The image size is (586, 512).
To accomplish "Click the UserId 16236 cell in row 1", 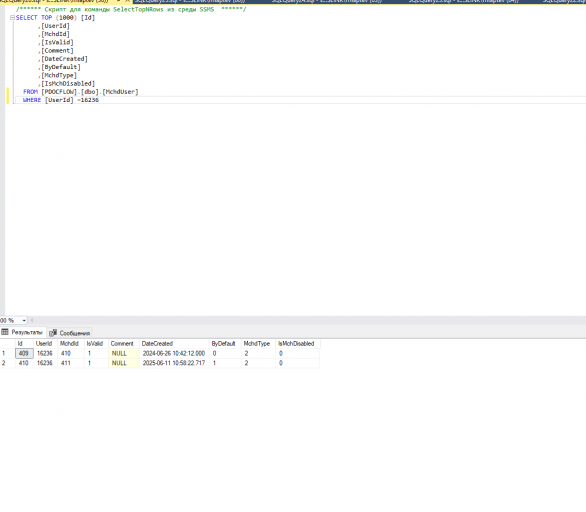I will click(45, 354).
